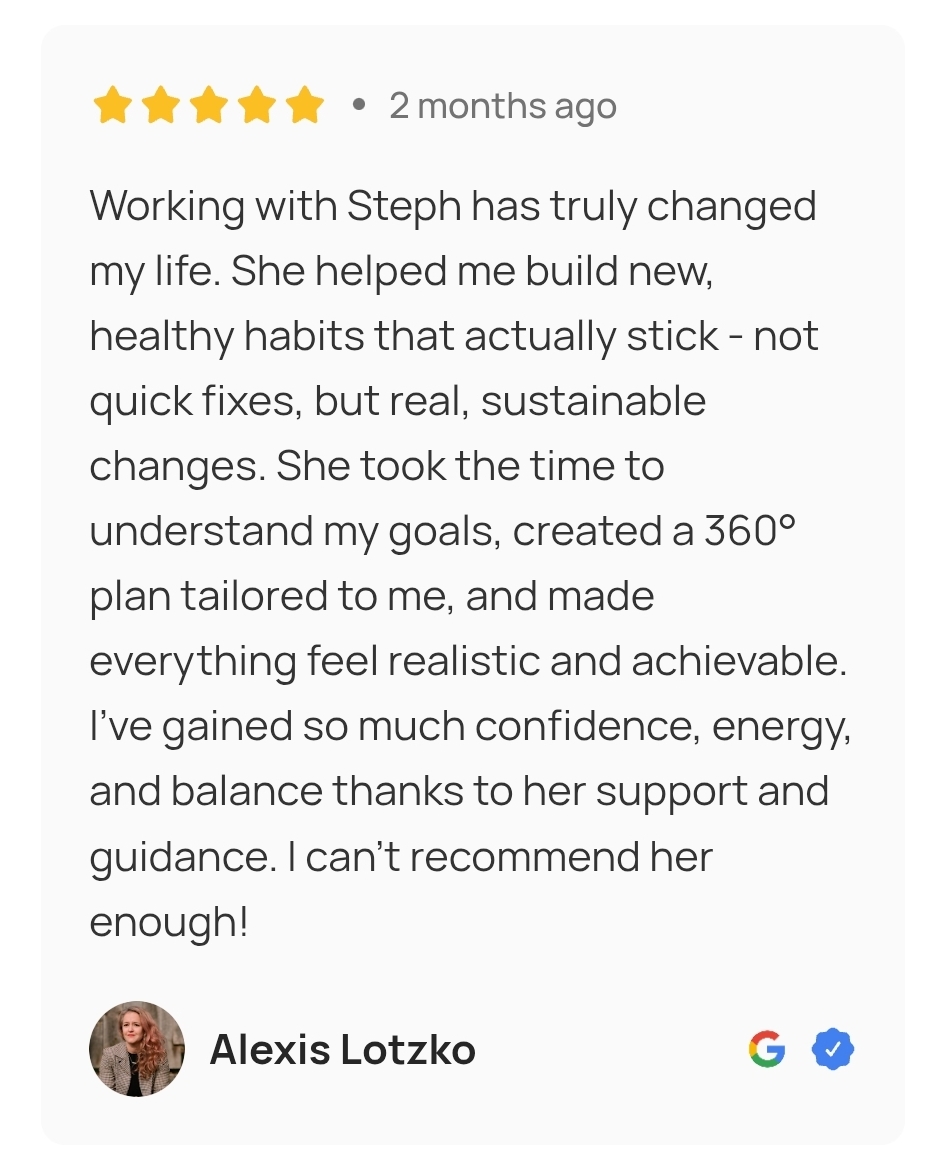Open Alexis Lotzko's profile photo
The height and width of the screenshot is (1165, 937).
click(x=137, y=1049)
